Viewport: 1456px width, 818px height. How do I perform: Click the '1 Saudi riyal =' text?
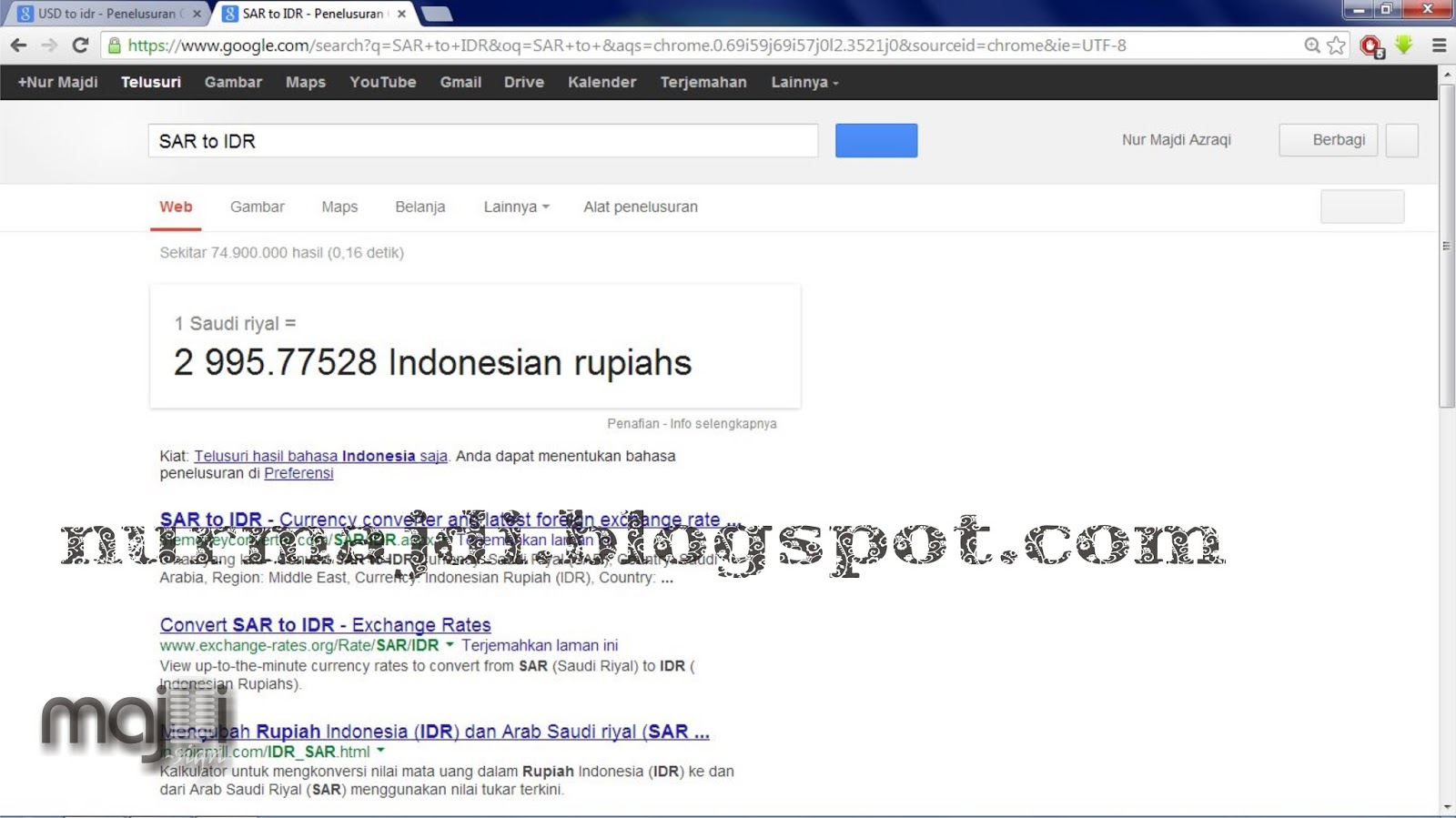coord(235,324)
